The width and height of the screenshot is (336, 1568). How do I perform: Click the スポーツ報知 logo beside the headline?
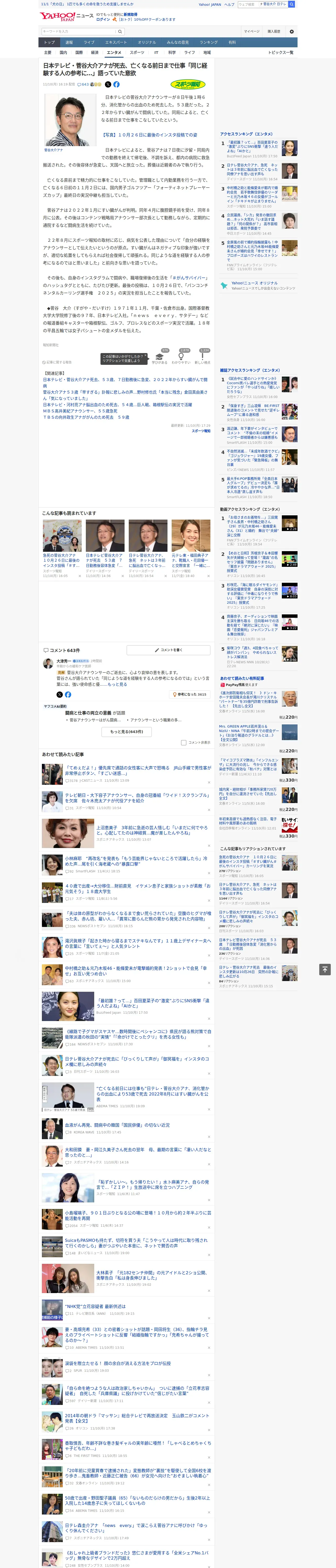(x=188, y=85)
